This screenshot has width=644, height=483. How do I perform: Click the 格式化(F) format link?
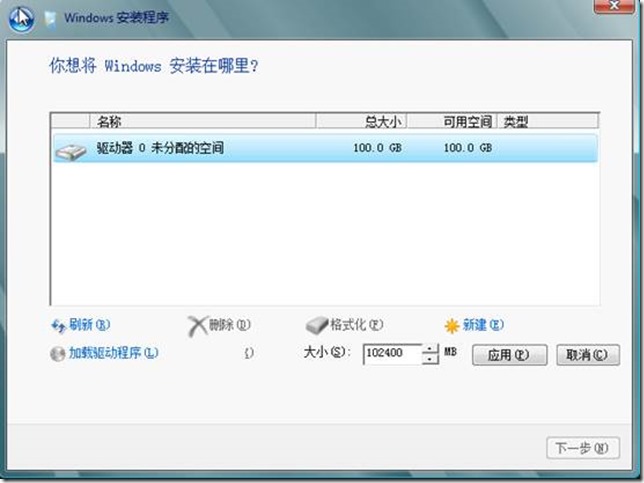point(356,325)
